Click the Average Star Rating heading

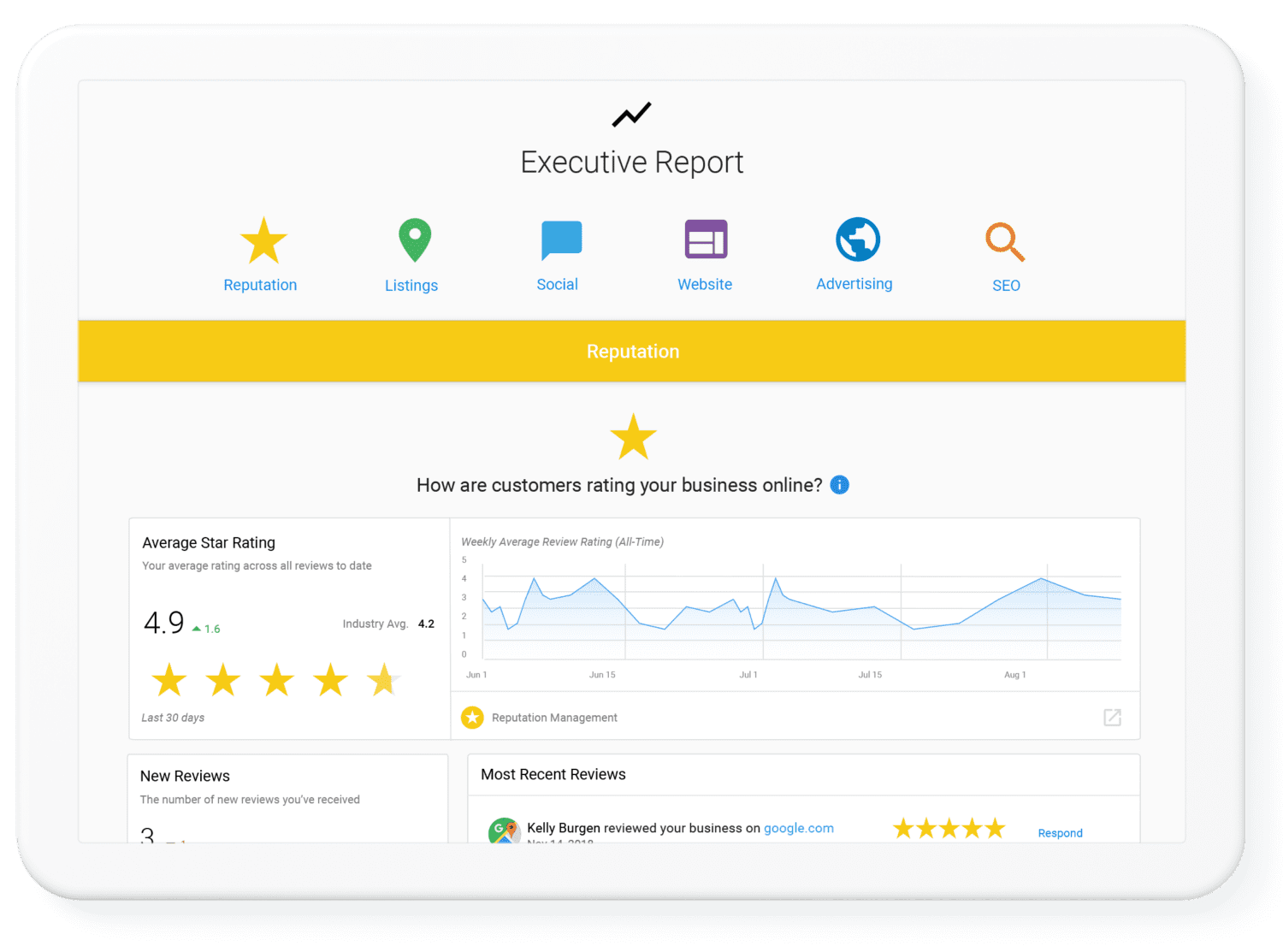click(x=209, y=542)
